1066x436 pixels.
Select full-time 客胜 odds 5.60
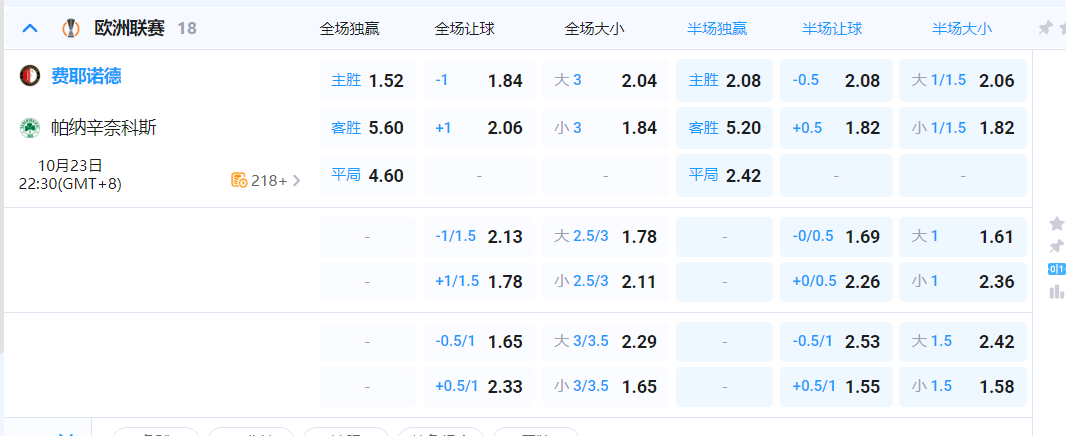pos(367,128)
